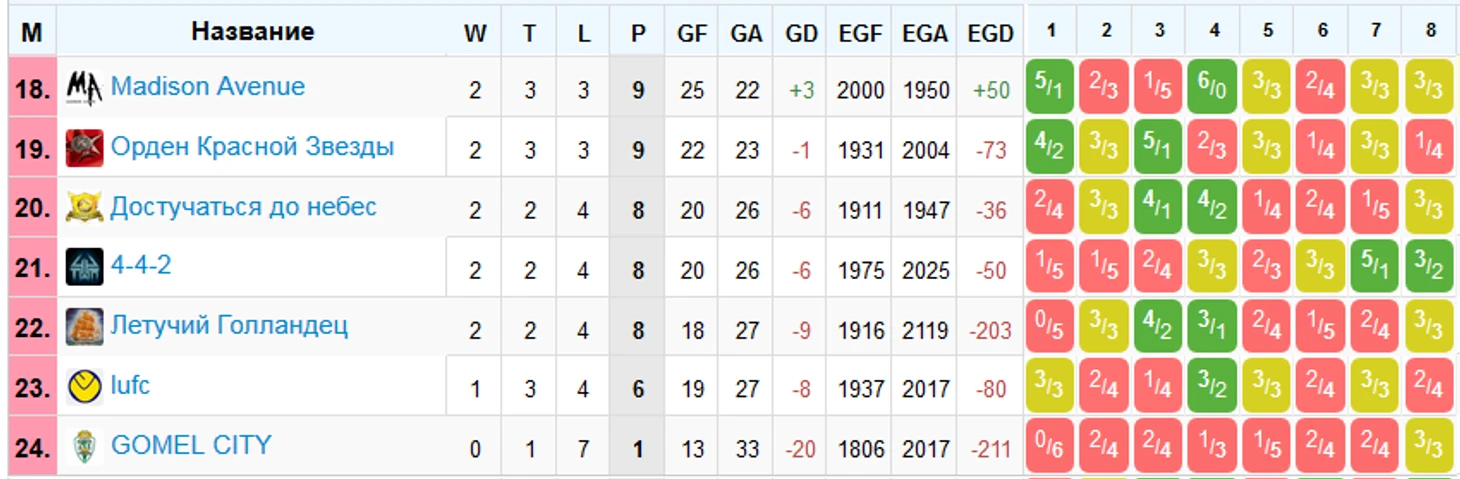Open the Madison Avenue team link
This screenshot has width=1460, height=479.
click(207, 86)
